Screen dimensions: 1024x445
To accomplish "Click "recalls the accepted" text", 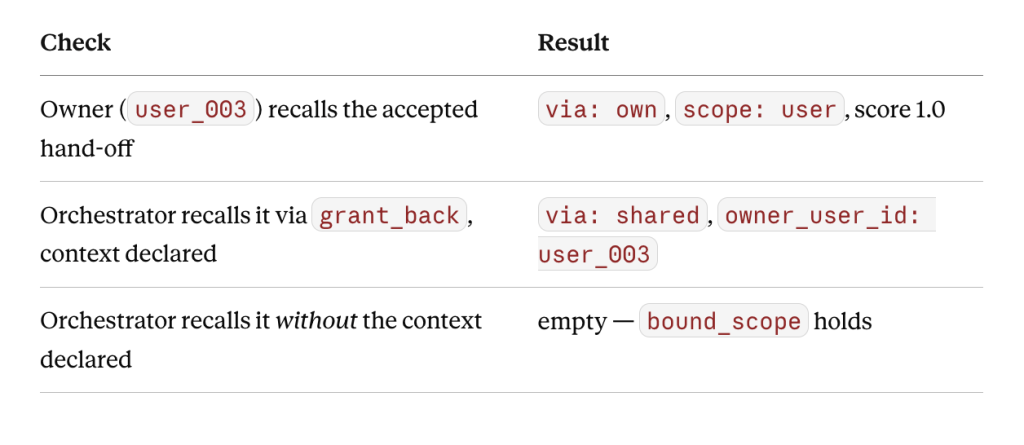I will click(x=373, y=110).
